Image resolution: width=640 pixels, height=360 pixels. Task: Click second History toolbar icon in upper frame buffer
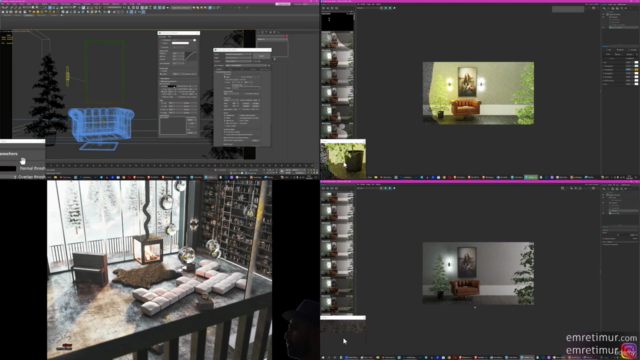point(328,8)
